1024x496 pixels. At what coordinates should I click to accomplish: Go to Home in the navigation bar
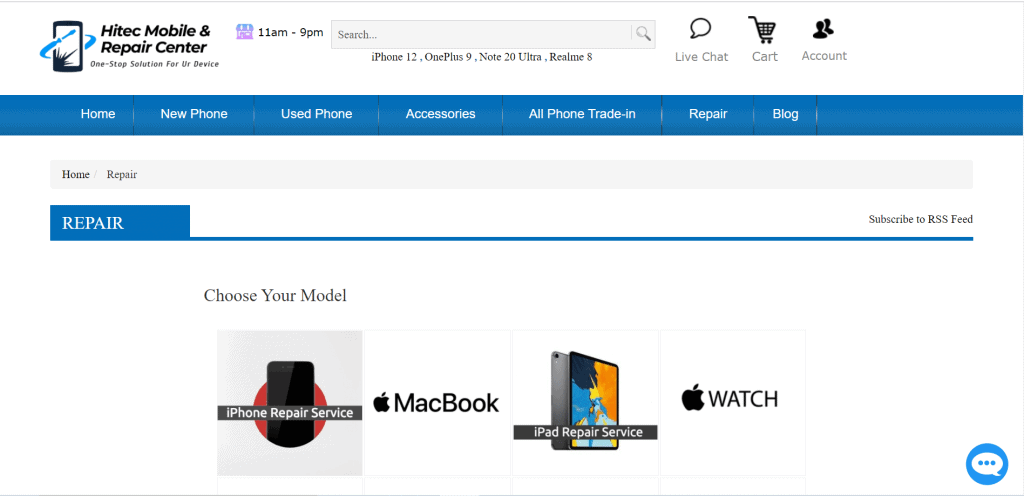pos(98,114)
